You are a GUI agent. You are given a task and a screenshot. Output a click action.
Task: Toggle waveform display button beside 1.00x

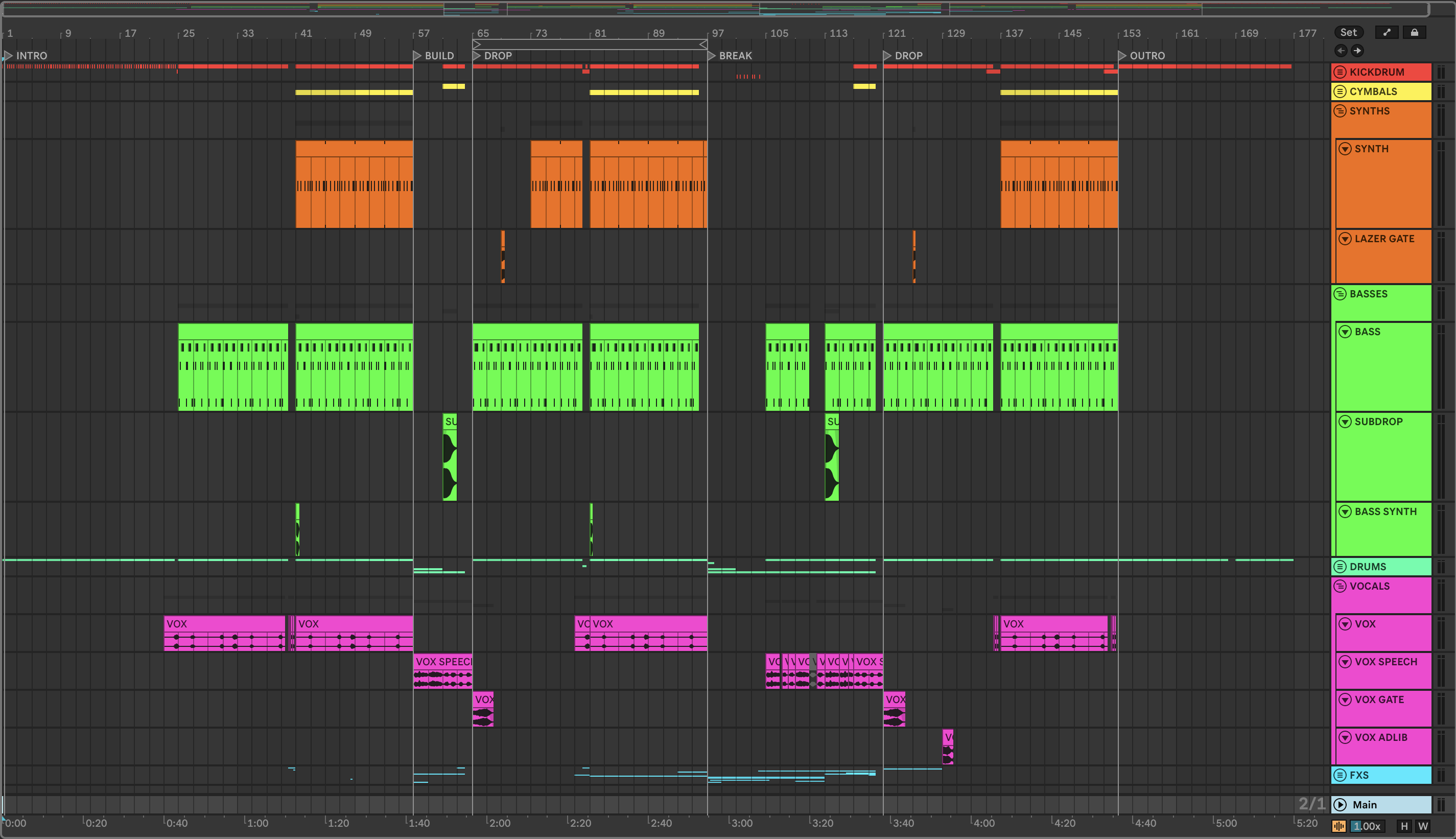[1338, 826]
